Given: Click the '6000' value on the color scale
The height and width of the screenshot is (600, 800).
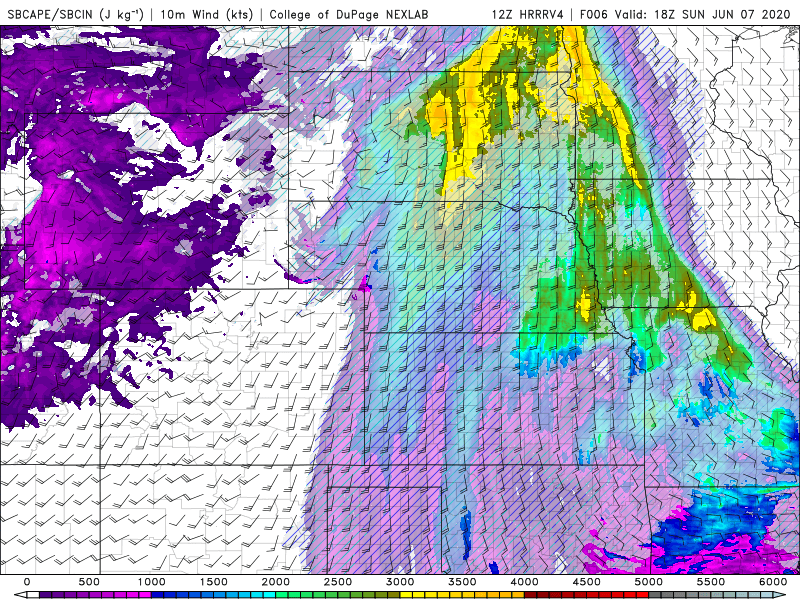Looking at the screenshot, I should 773,582.
